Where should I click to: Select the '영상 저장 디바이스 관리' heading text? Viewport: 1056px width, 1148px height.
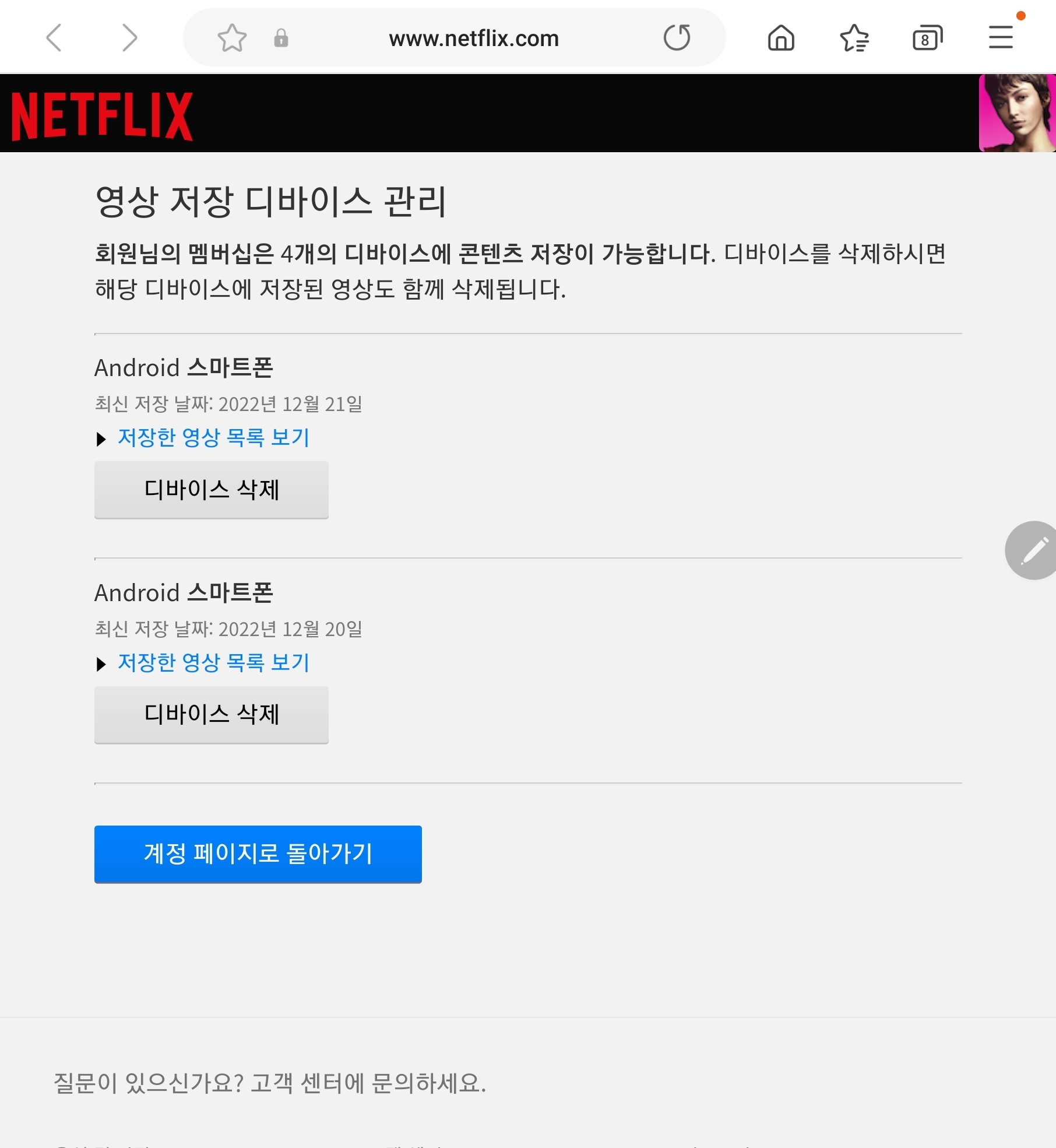tap(270, 201)
